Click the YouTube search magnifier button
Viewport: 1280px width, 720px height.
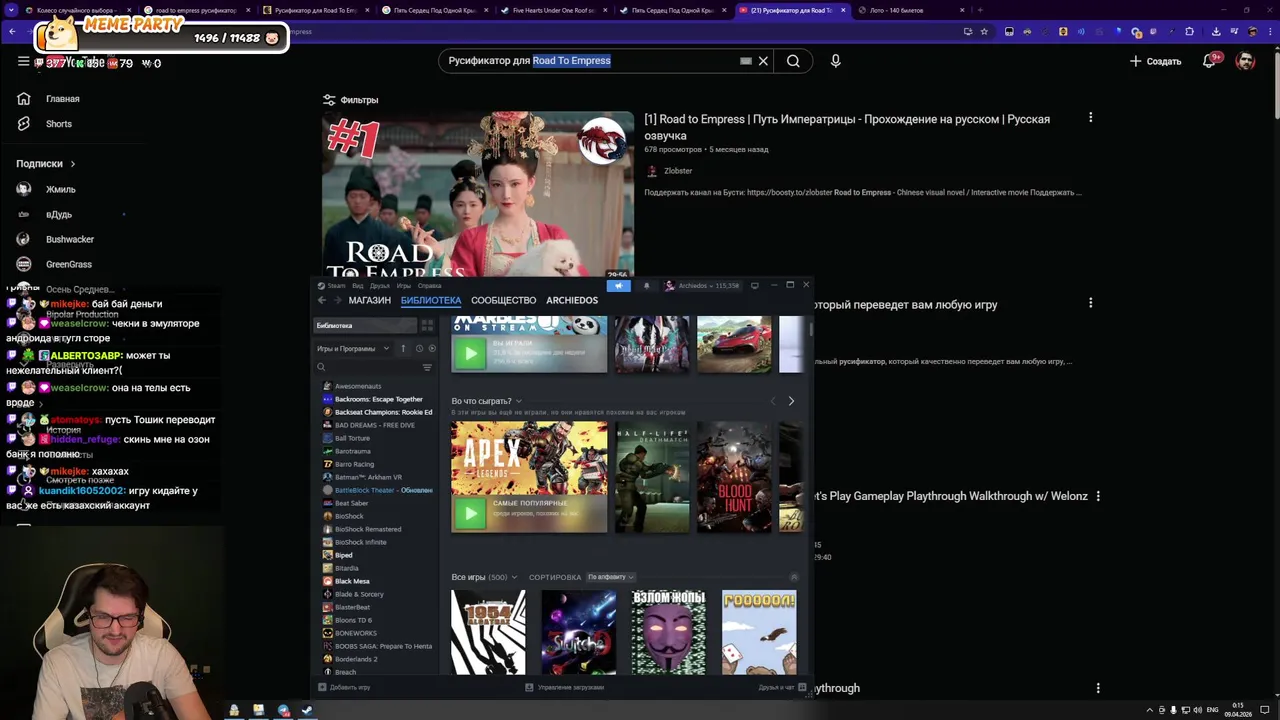point(793,61)
